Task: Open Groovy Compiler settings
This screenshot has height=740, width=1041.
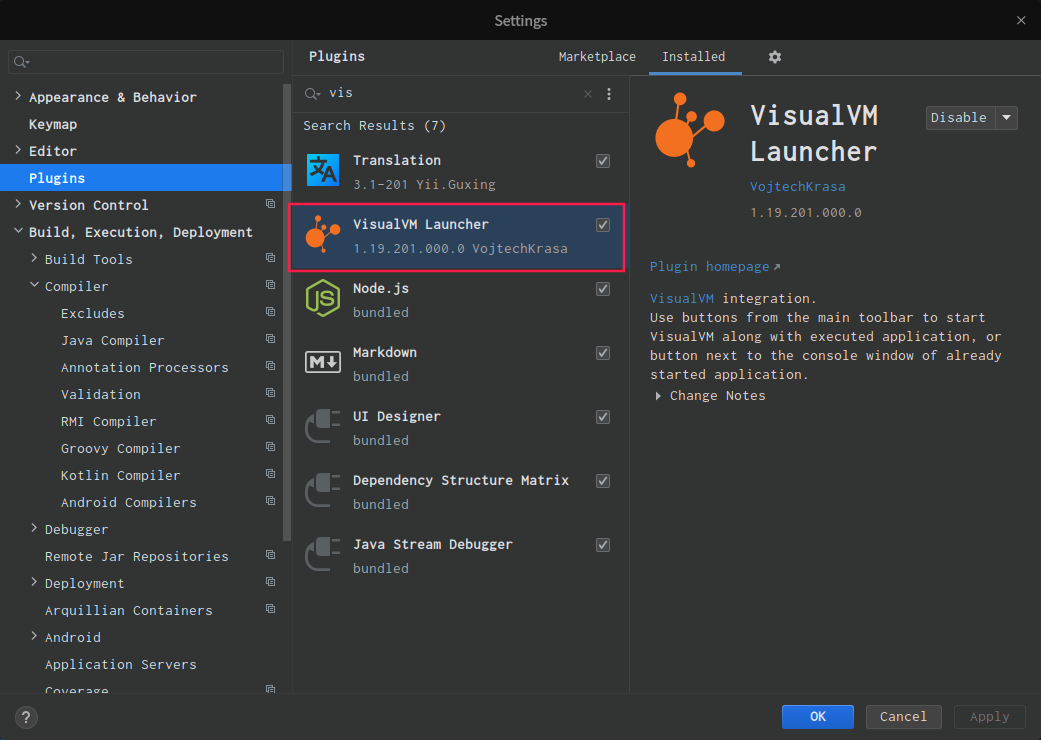Action: pyautogui.click(x=120, y=449)
